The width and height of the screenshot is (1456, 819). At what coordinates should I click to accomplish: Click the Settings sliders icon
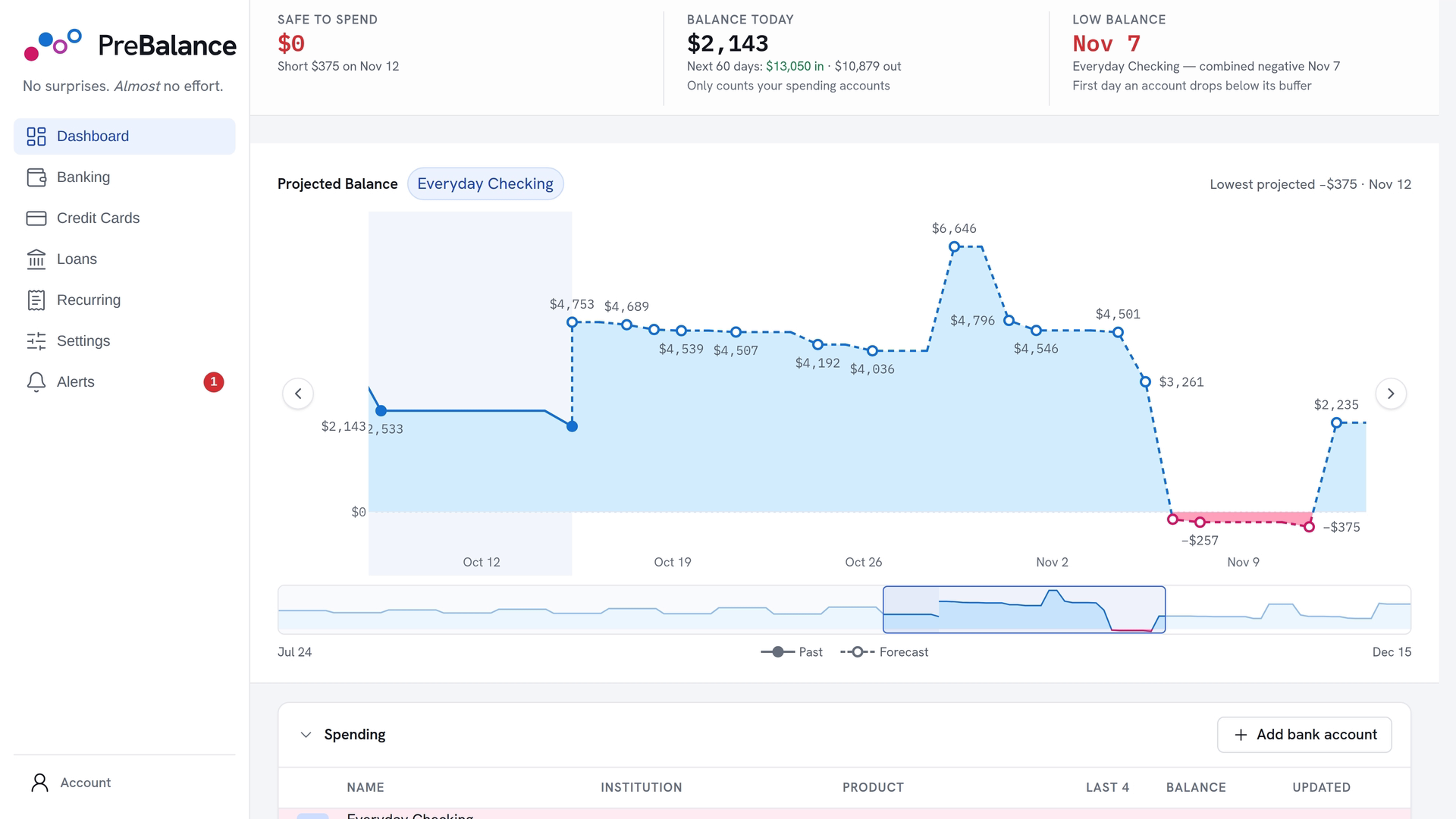pyautogui.click(x=36, y=341)
